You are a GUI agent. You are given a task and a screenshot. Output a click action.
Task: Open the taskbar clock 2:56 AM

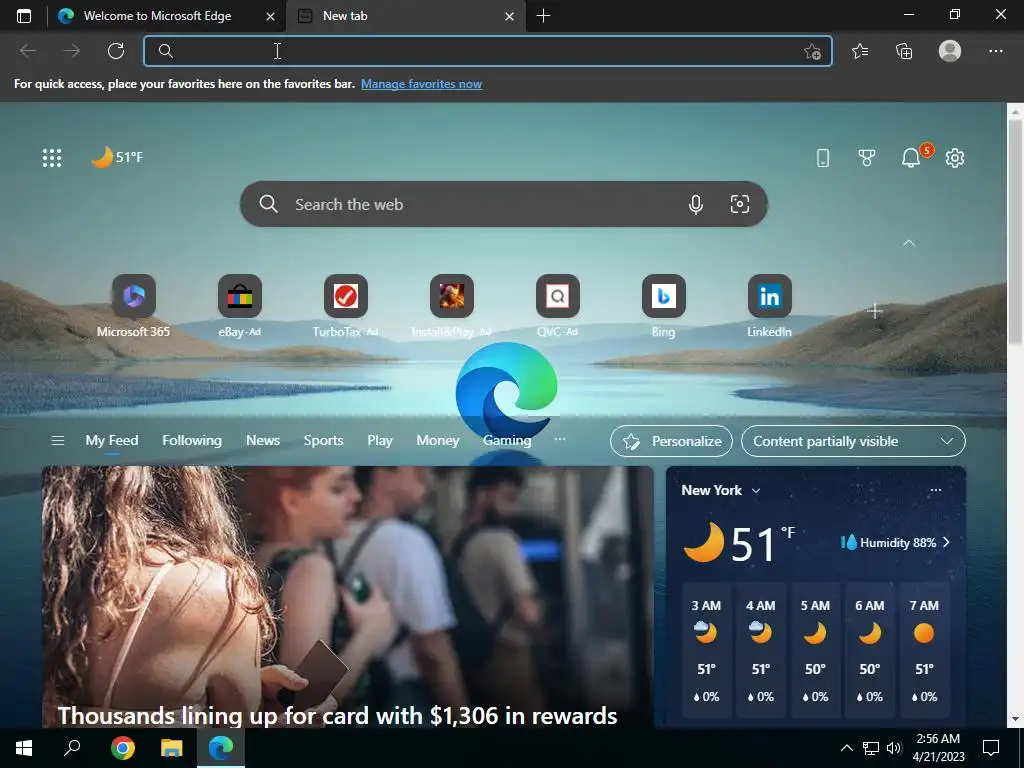(x=938, y=748)
